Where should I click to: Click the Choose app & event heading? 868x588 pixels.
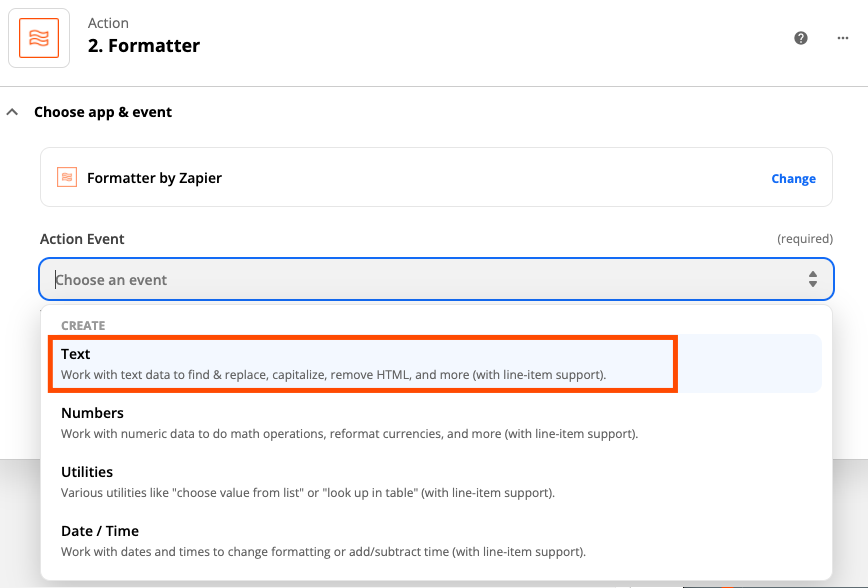(103, 112)
